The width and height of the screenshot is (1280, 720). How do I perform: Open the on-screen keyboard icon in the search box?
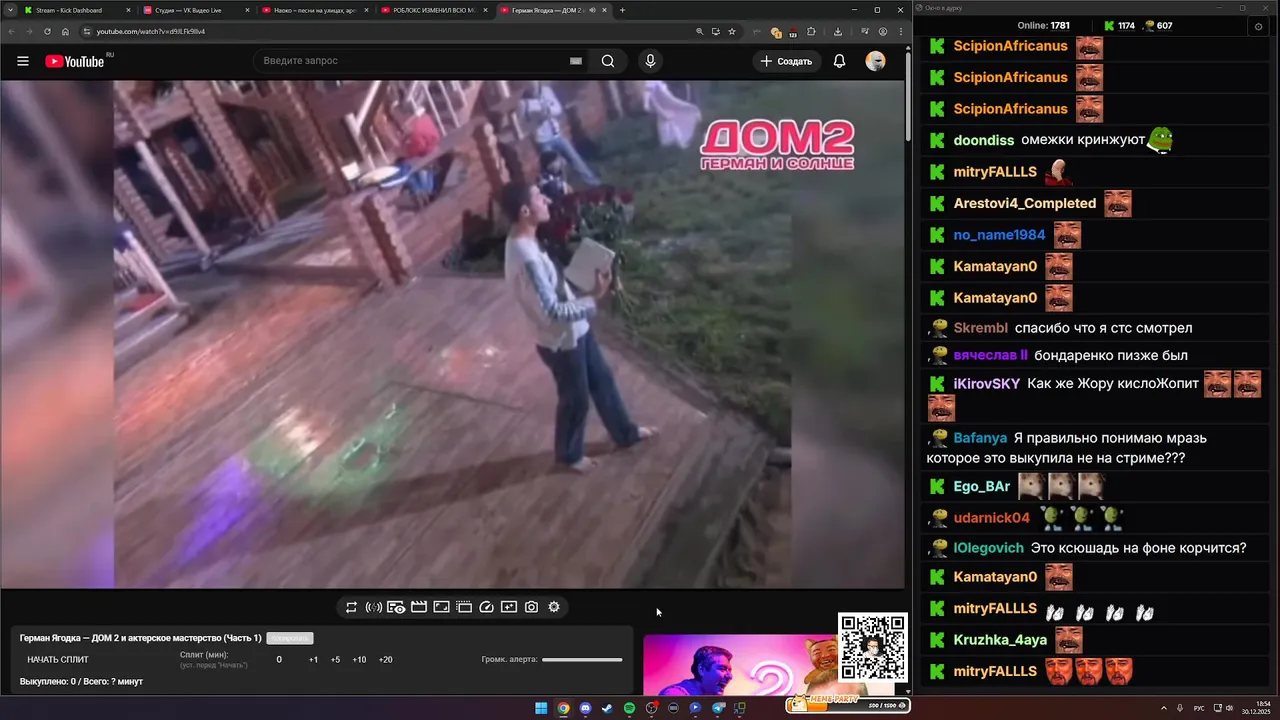(x=576, y=61)
